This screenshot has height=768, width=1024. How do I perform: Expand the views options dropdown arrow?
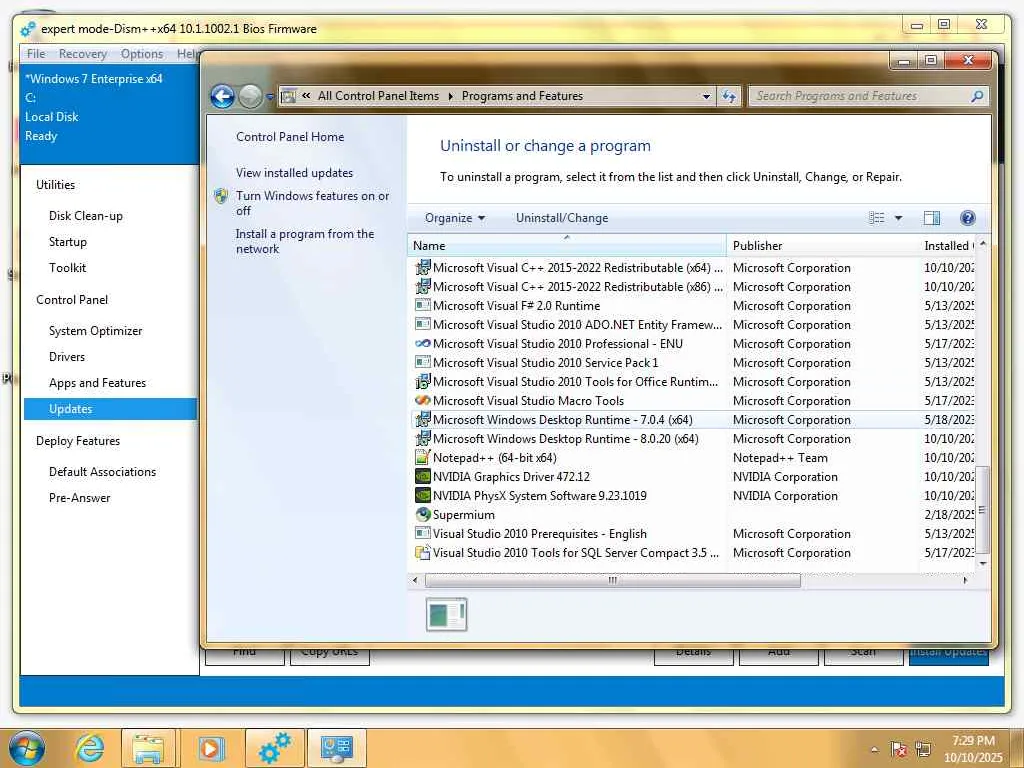coord(898,218)
